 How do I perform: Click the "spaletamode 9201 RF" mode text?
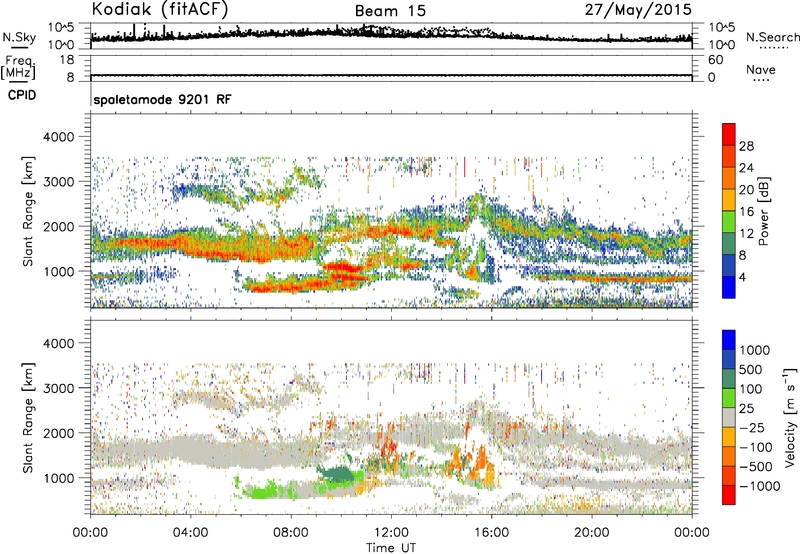pos(162,99)
